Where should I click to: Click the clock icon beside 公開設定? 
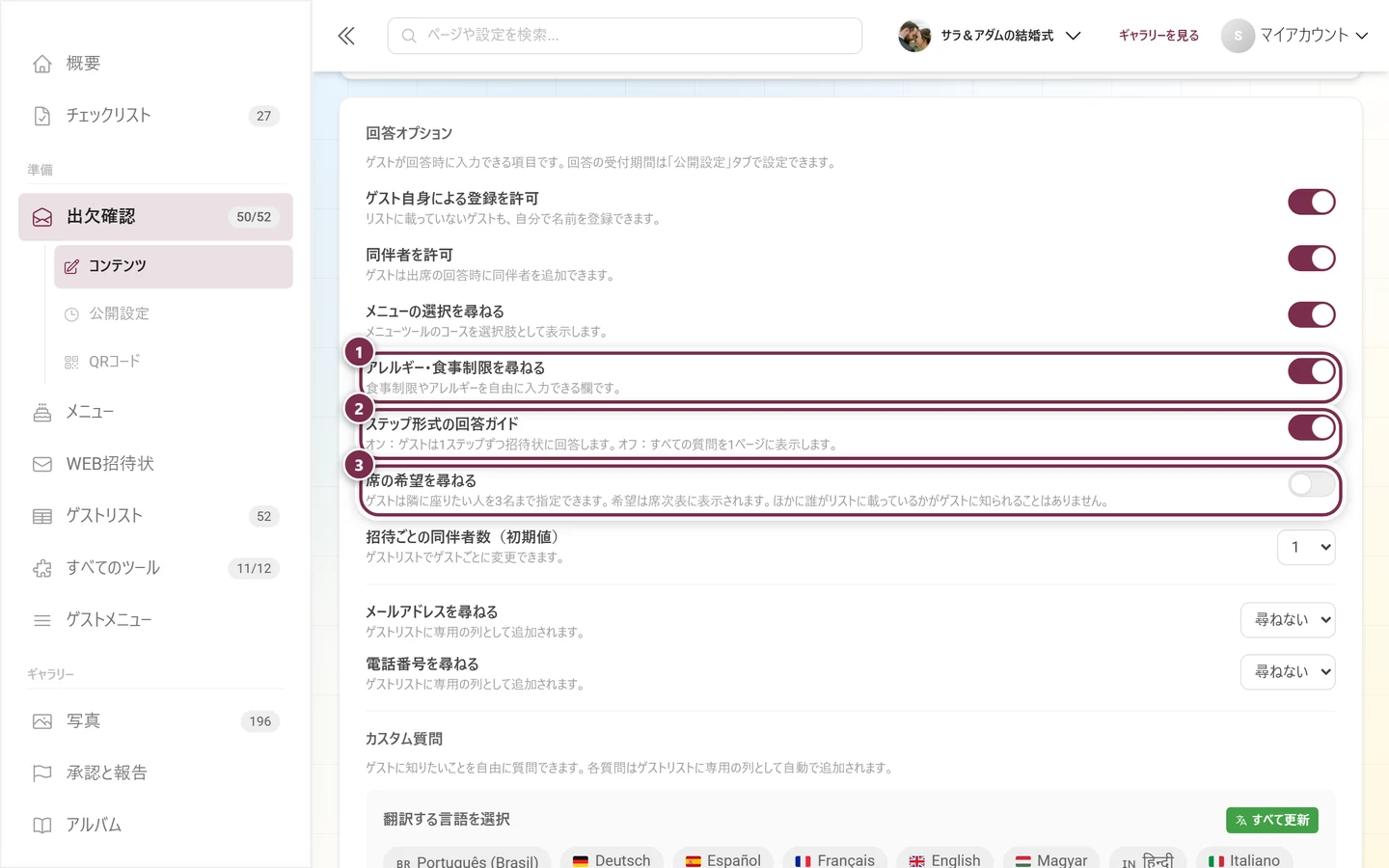point(71,314)
